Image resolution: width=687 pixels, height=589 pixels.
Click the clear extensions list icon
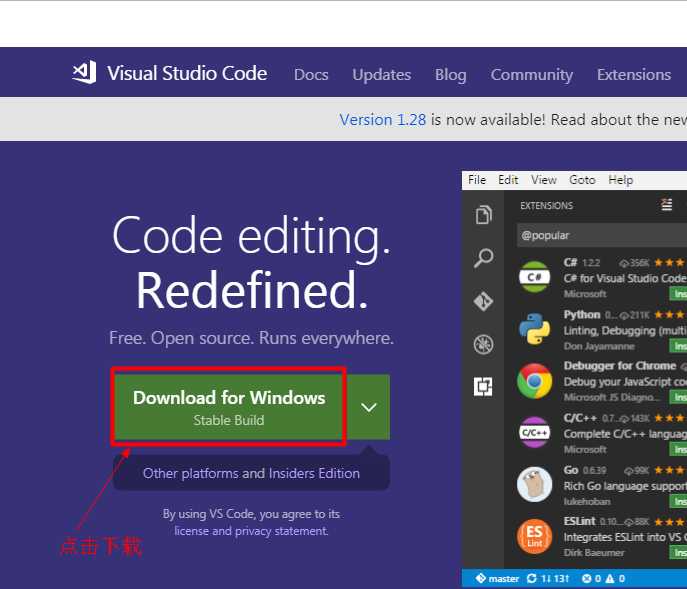coord(666,205)
